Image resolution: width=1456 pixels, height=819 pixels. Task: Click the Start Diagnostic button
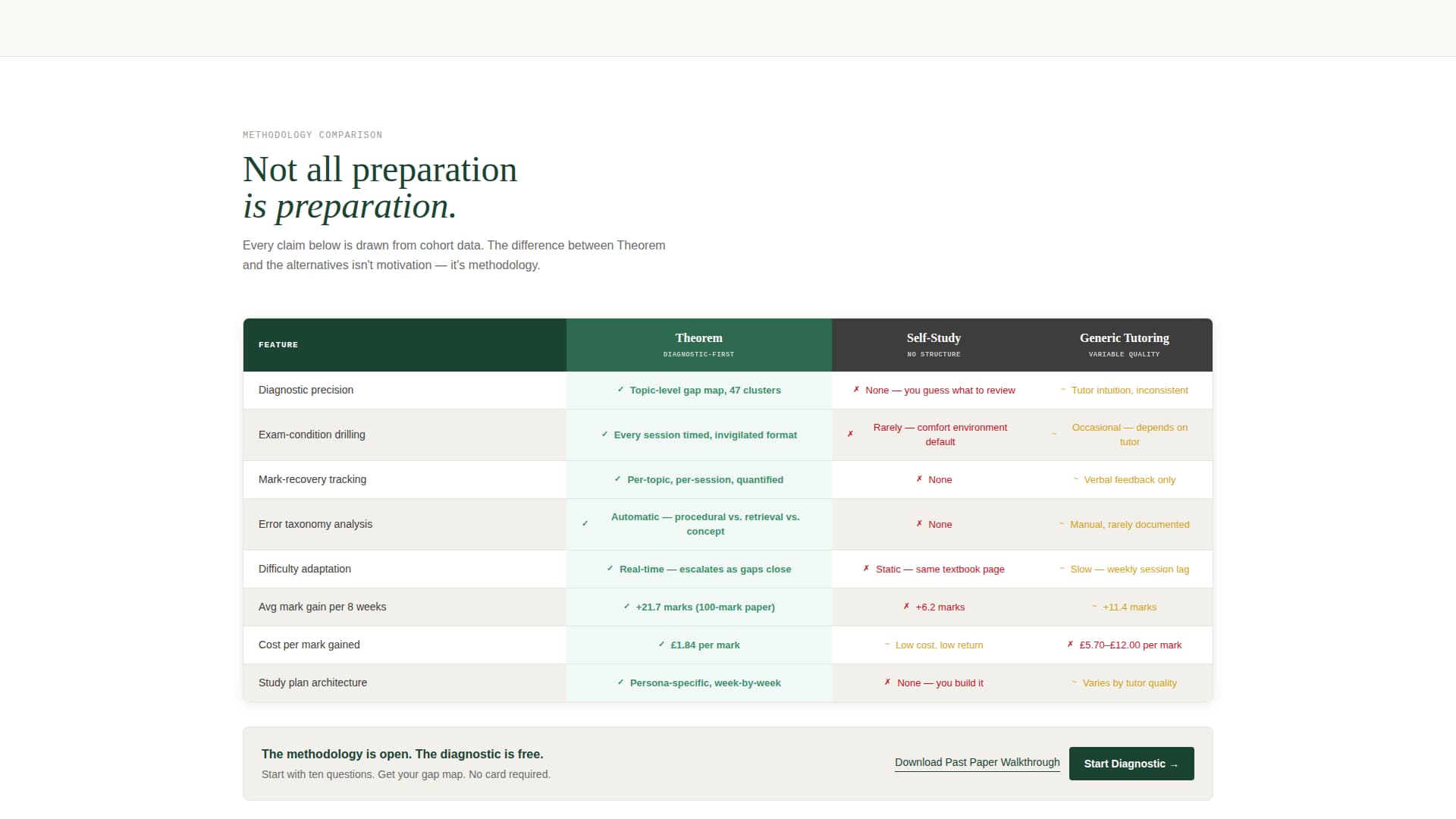coord(1131,764)
